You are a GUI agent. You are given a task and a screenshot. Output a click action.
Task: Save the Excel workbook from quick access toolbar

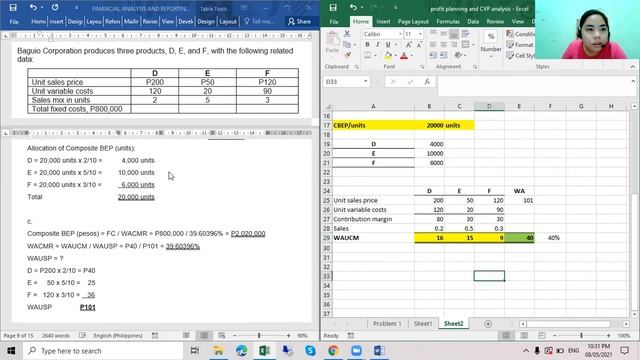coord(333,7)
